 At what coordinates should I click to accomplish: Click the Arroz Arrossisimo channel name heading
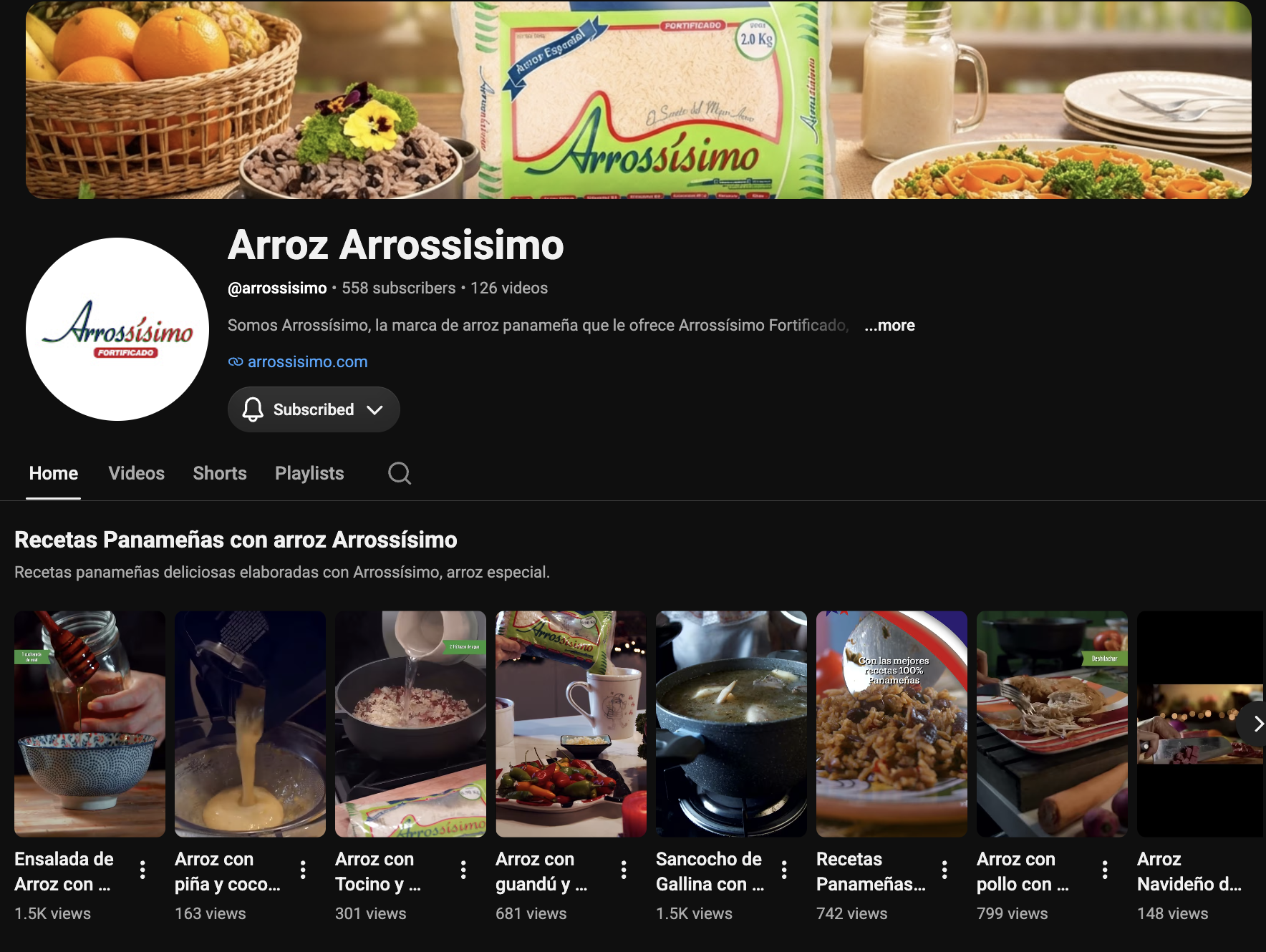396,245
